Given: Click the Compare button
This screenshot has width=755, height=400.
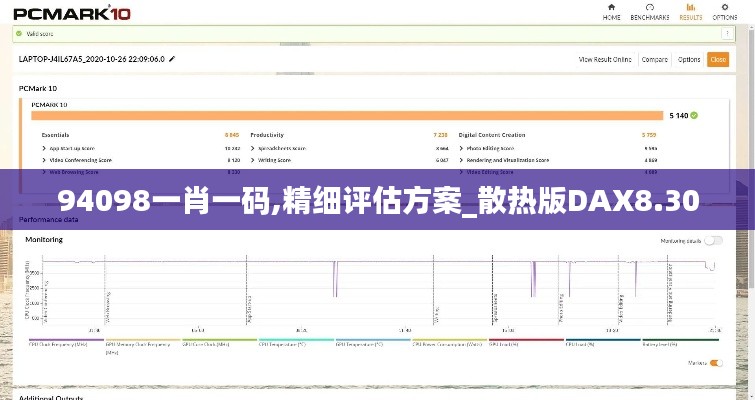Looking at the screenshot, I should 654,59.
